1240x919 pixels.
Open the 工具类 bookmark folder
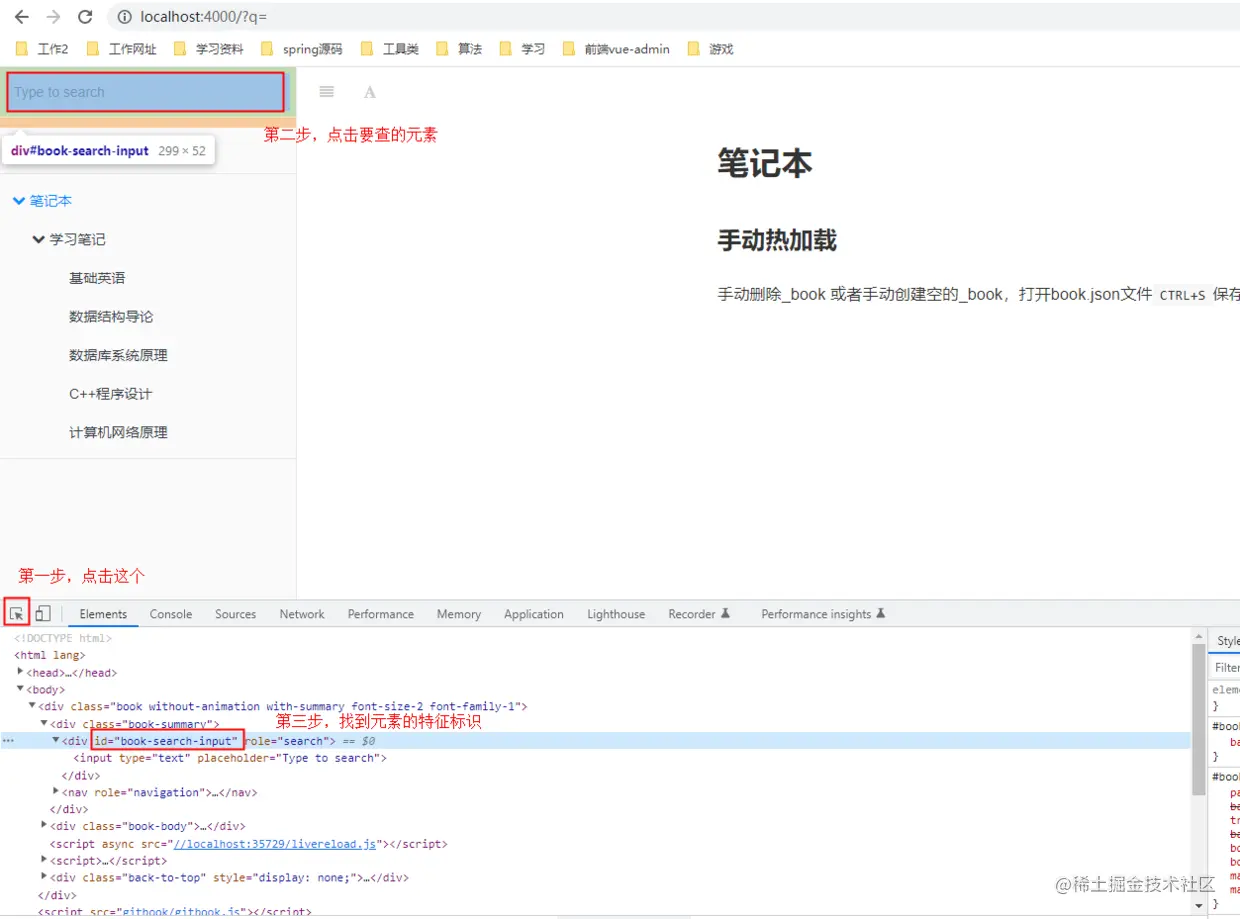coord(389,48)
